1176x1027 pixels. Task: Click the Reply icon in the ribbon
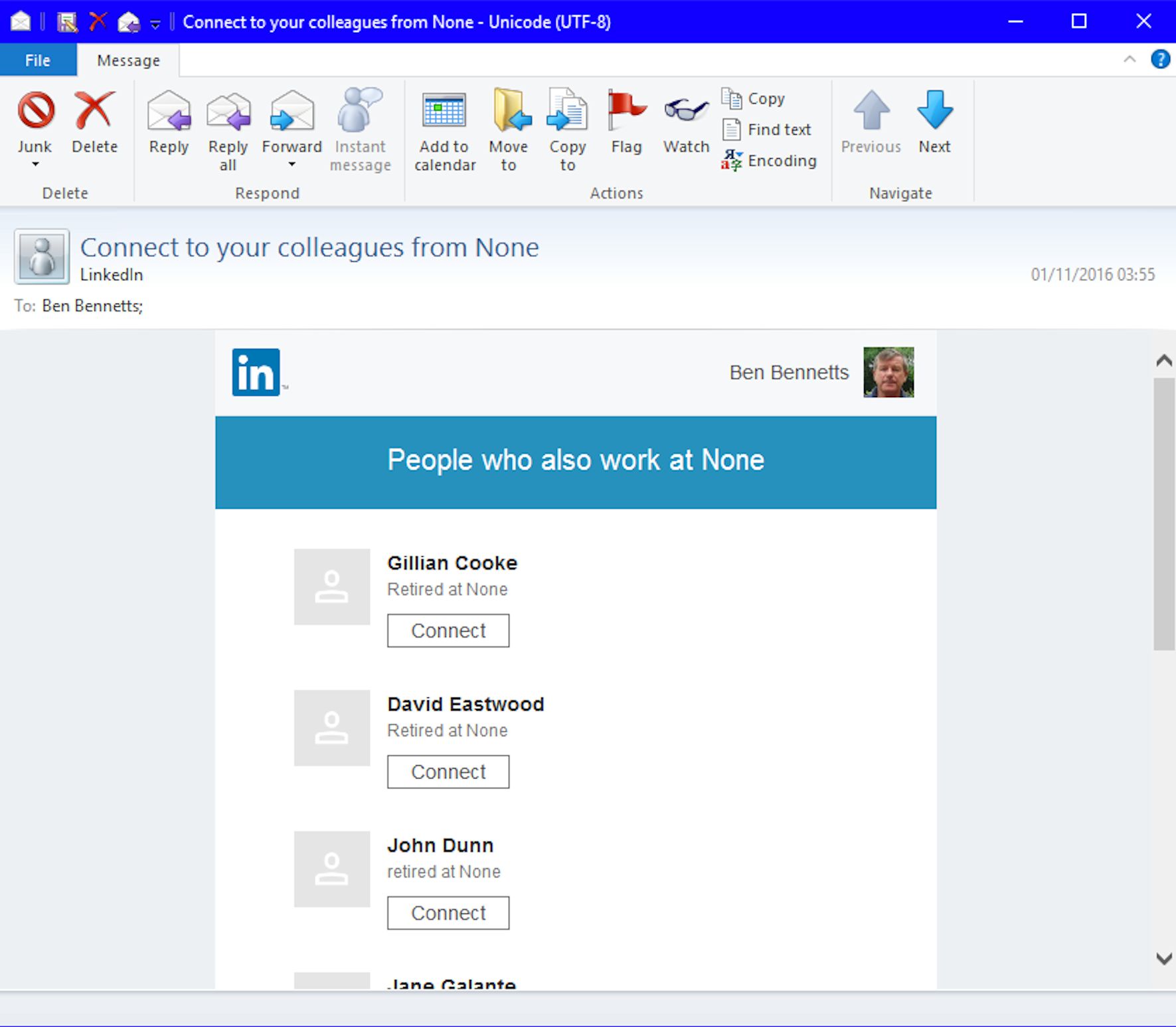169,112
